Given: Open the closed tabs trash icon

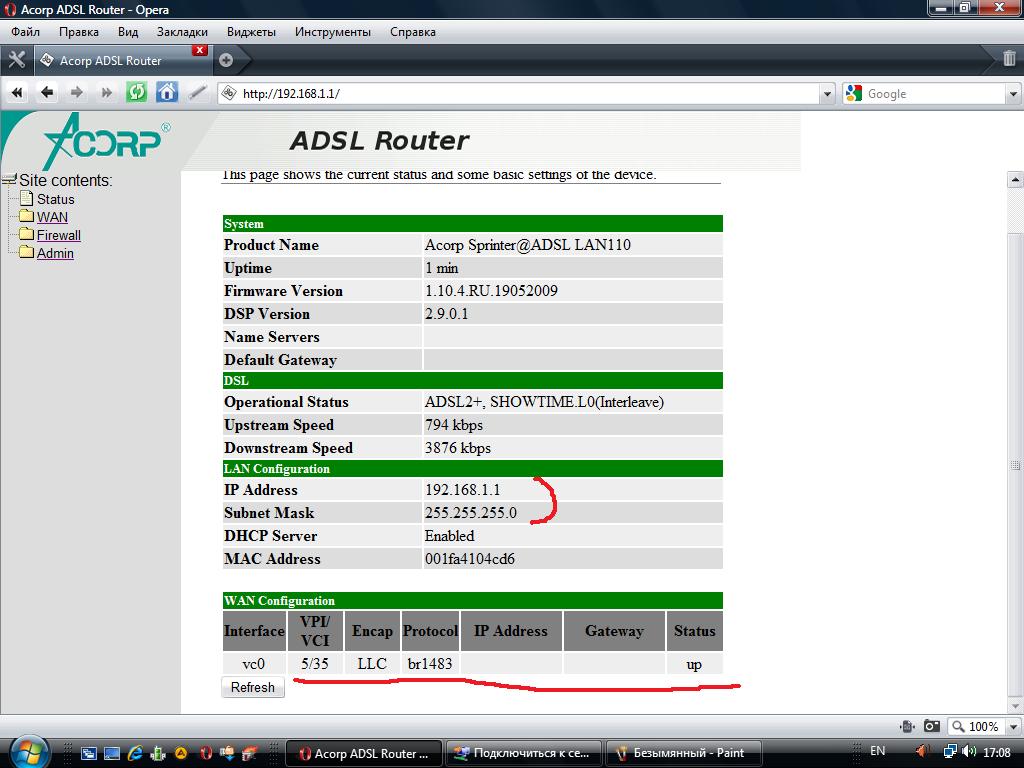Looking at the screenshot, I should (1009, 59).
